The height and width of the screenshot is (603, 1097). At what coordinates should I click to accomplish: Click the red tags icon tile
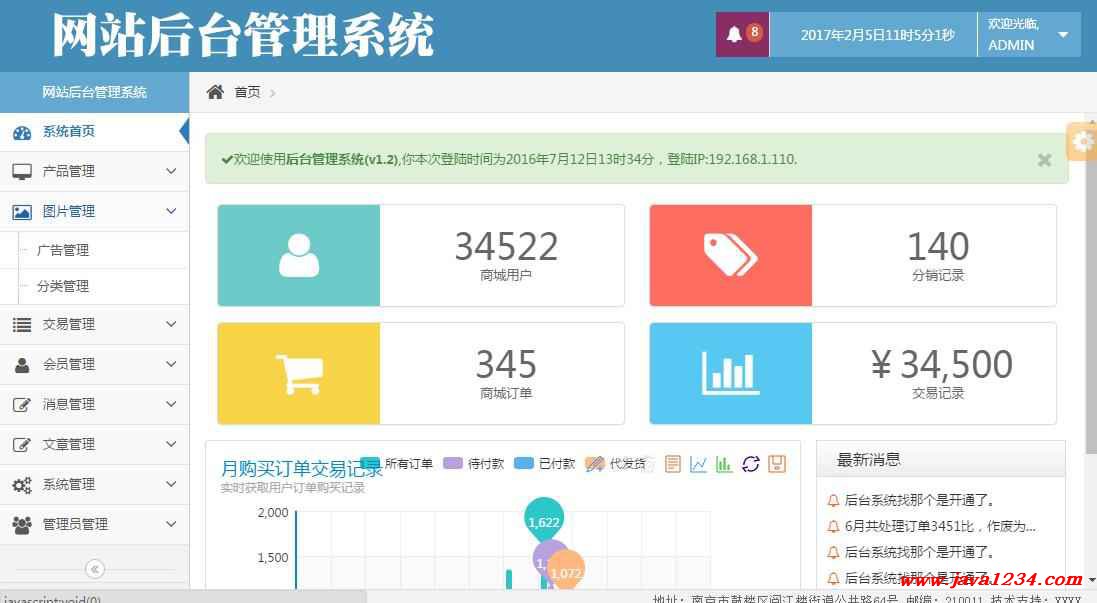(730, 255)
